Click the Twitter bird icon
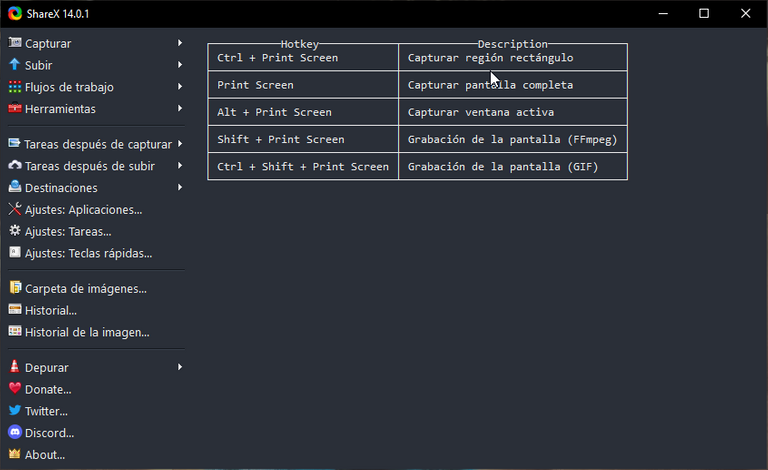 (x=15, y=410)
